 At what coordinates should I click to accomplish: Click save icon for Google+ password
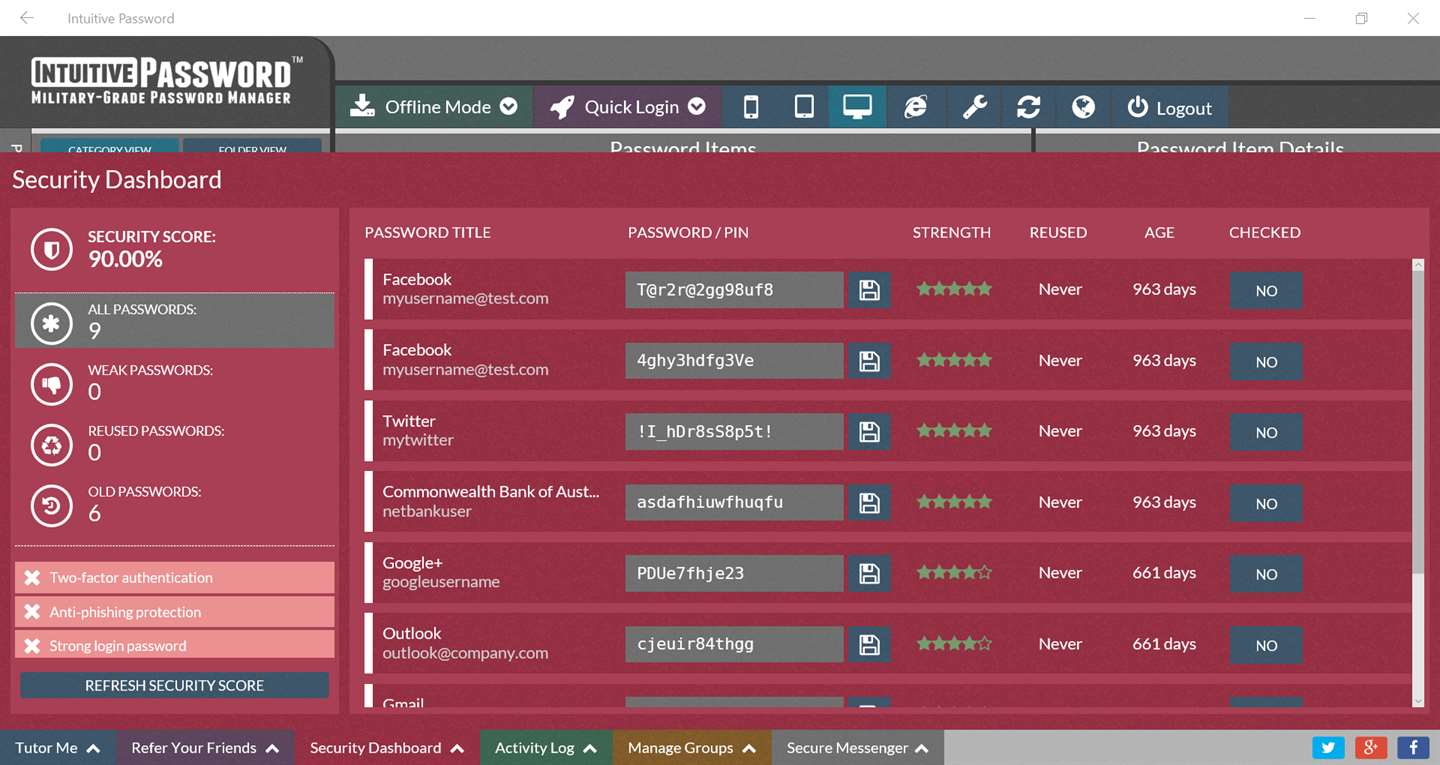(869, 574)
